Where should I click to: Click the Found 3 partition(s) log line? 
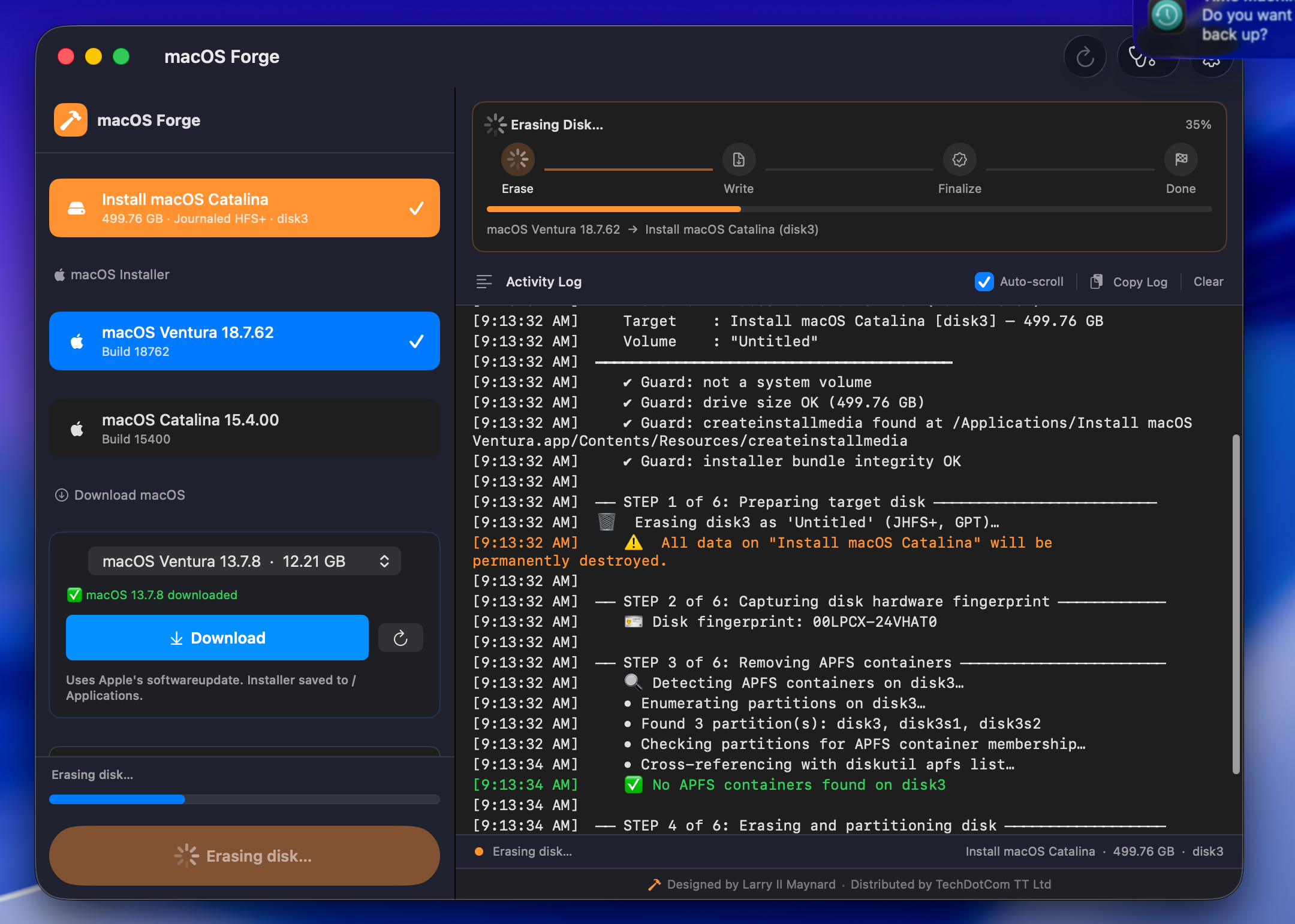click(757, 724)
